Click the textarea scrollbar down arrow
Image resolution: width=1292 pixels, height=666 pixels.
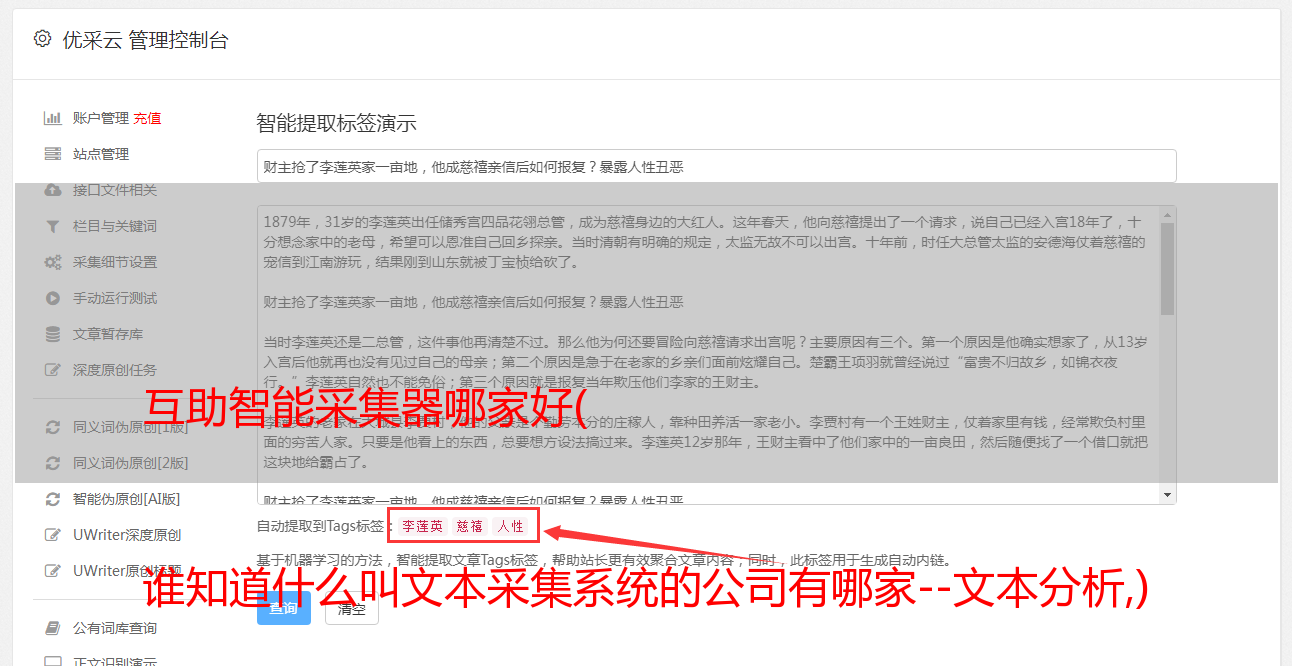(1167, 495)
